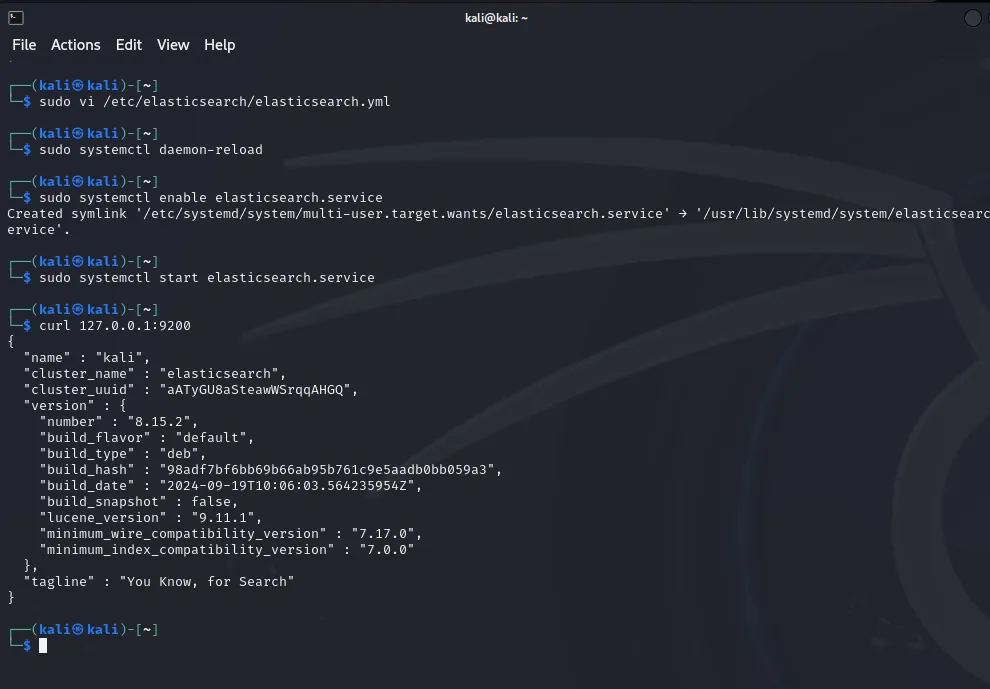This screenshot has width=990, height=689.
Task: Click the blue $ sign on the last prompt
Action: [26, 646]
